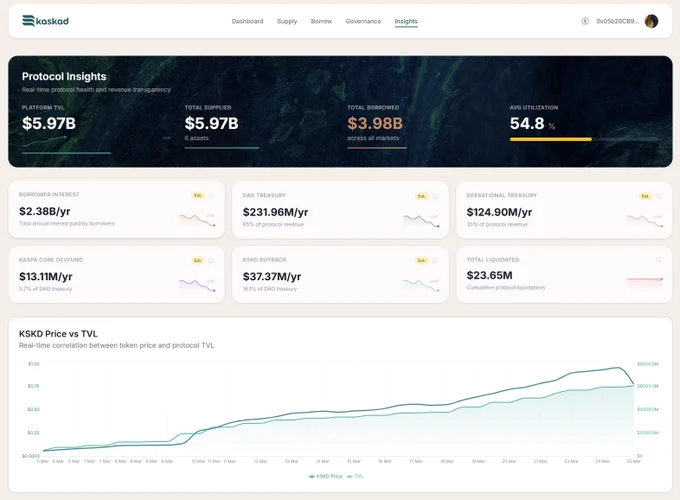Click the $5.97B Total Supplied value
Screen dimensions: 680x500
pos(212,123)
